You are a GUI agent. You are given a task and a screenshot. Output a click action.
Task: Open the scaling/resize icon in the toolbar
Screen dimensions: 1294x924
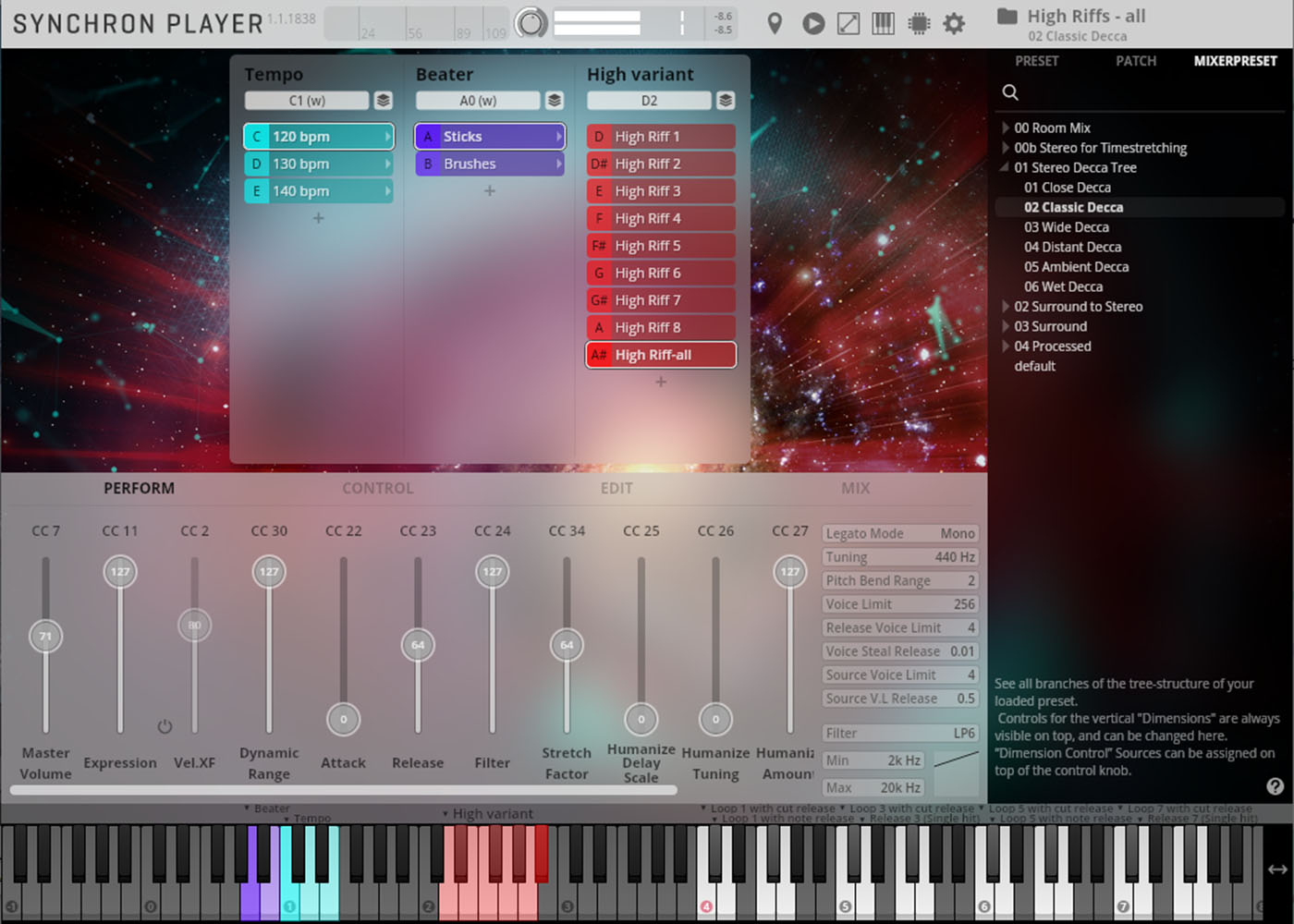(x=848, y=23)
